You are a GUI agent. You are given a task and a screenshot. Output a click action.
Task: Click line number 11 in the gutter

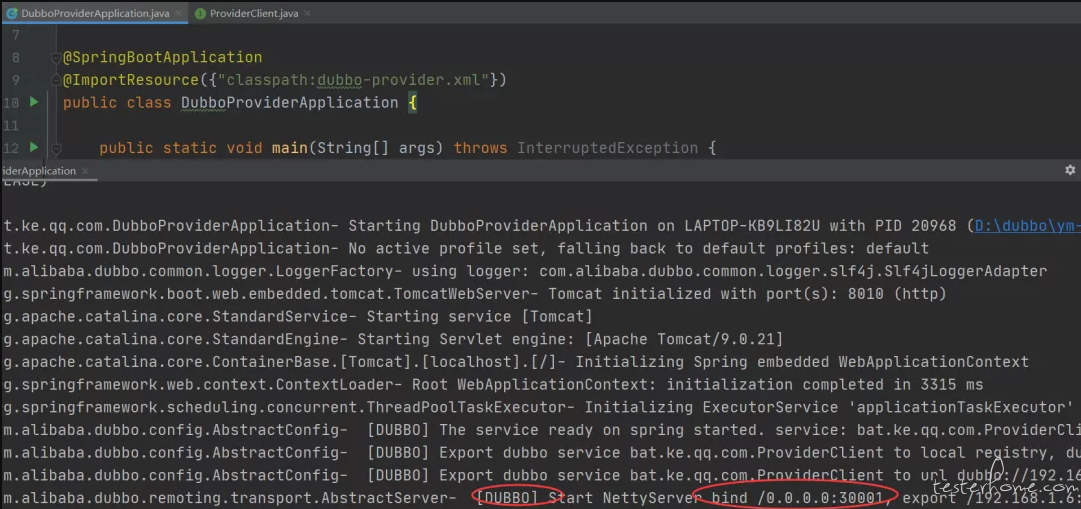(11, 125)
